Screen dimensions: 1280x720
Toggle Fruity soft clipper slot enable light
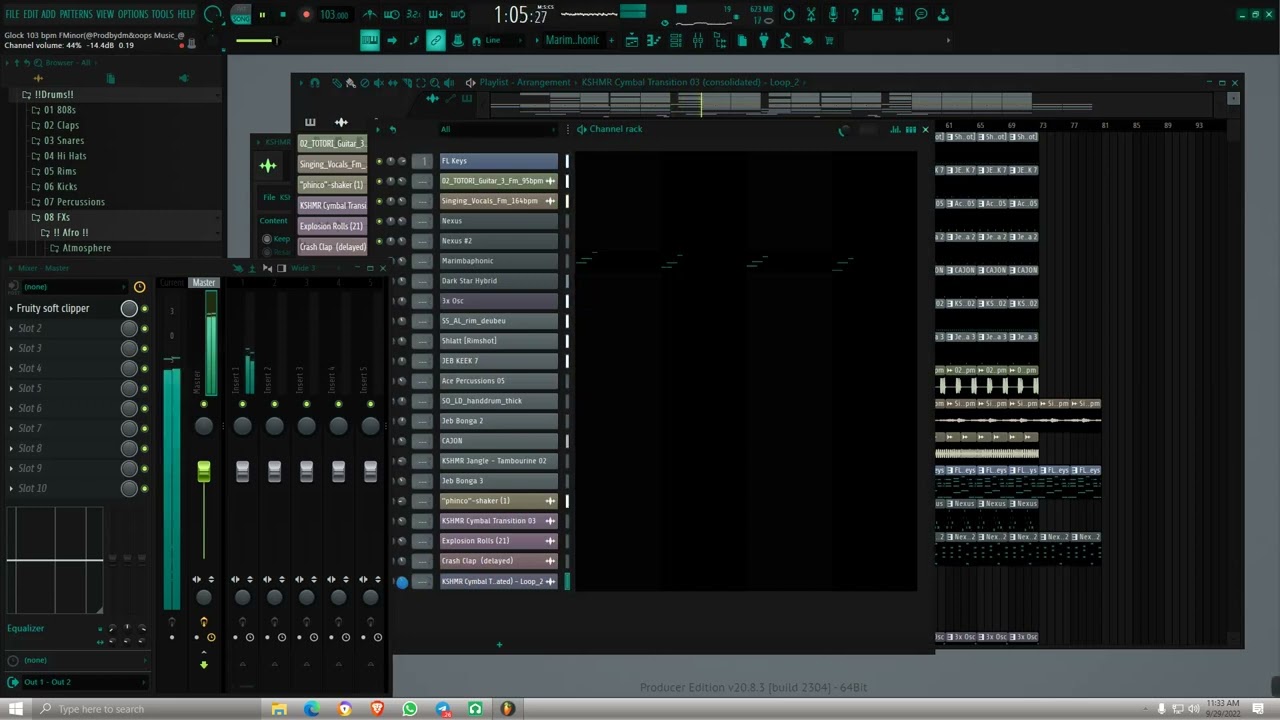click(x=144, y=309)
